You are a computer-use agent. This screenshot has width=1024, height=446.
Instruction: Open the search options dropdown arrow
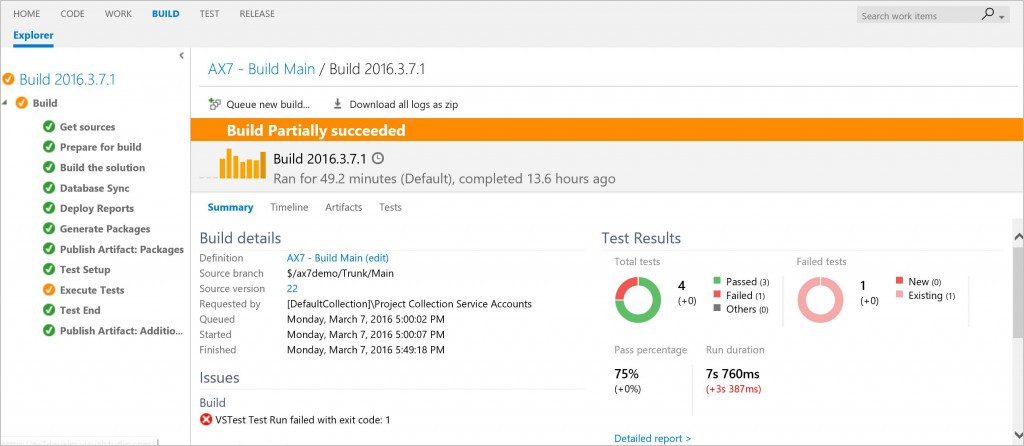tap(1003, 17)
